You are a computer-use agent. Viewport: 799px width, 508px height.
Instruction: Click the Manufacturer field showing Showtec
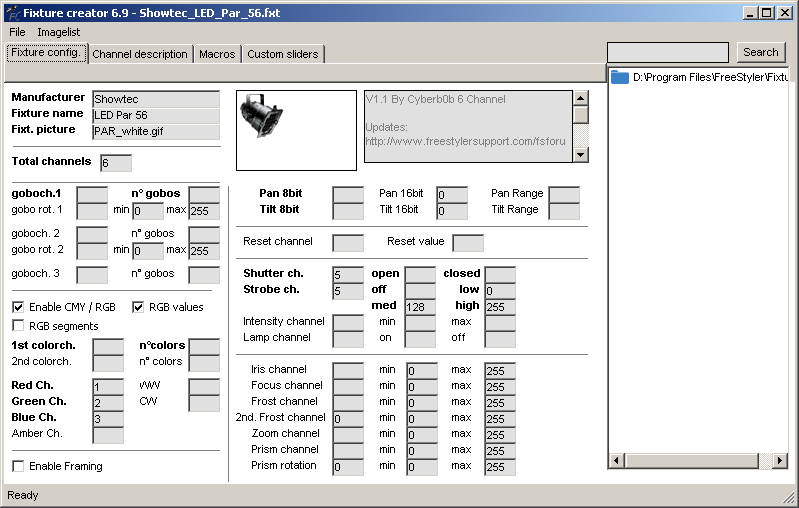coord(156,99)
